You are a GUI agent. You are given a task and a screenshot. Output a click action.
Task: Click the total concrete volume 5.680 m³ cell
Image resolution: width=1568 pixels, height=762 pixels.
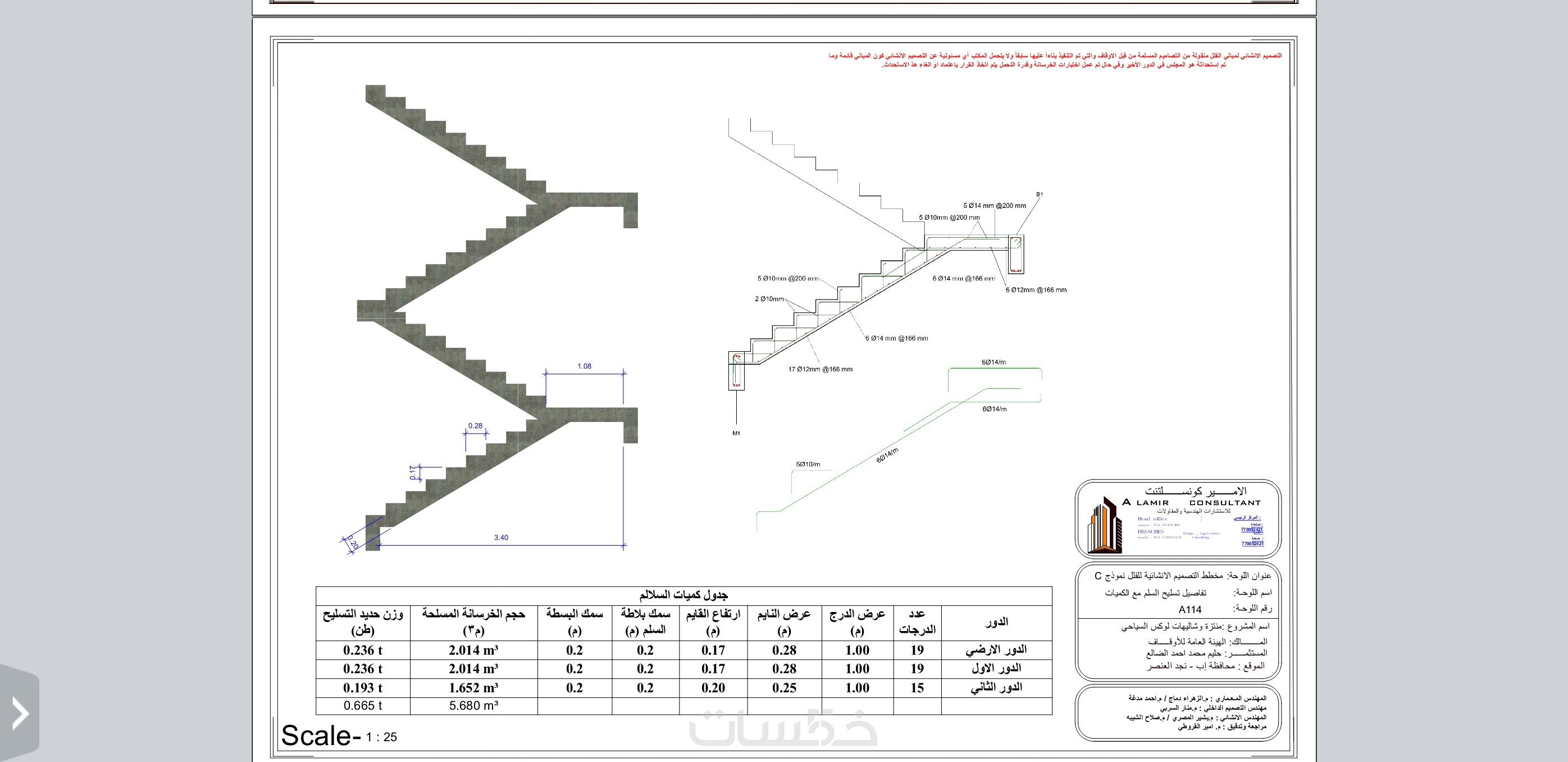coord(473,705)
